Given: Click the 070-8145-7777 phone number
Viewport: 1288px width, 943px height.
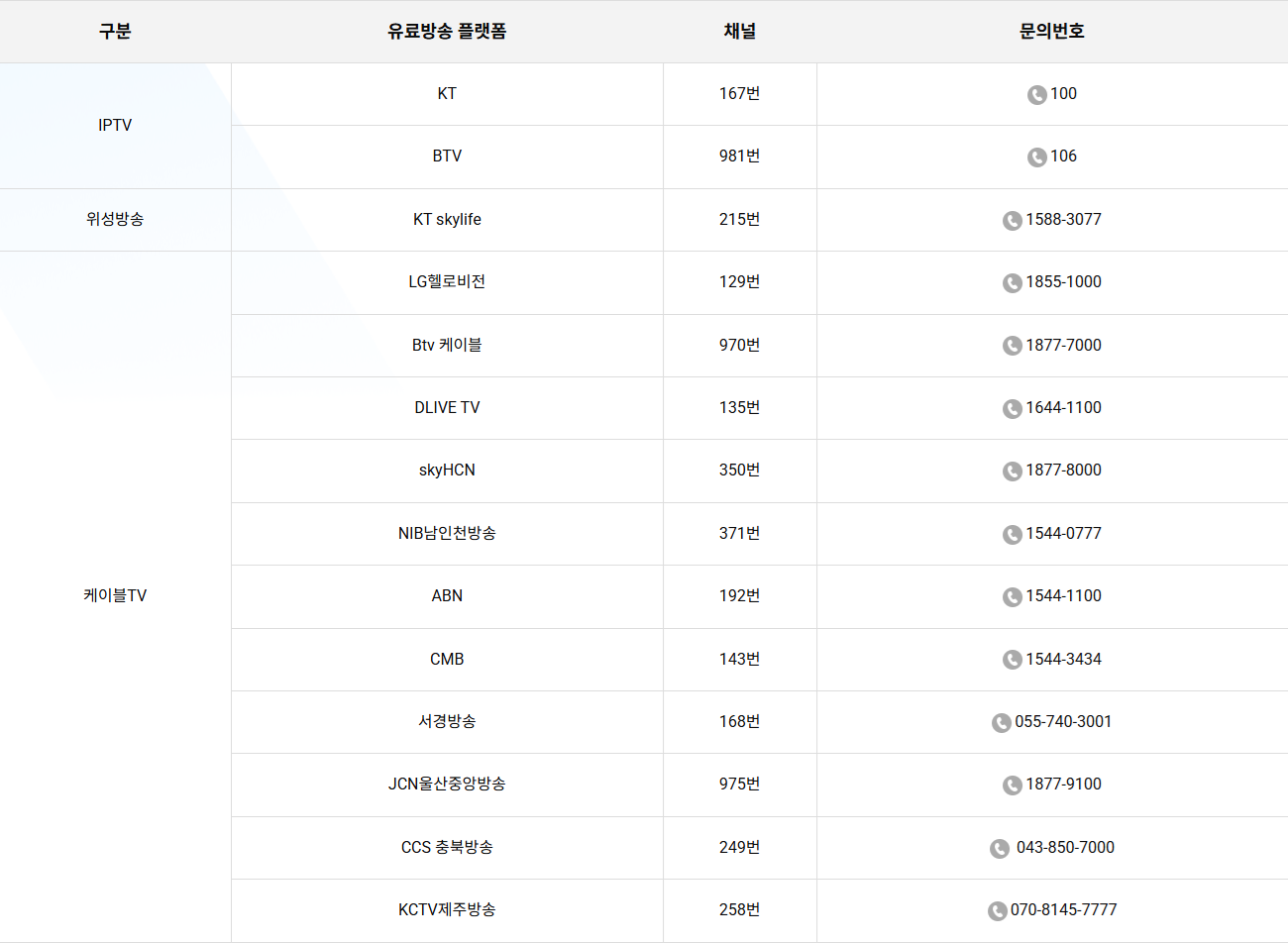Looking at the screenshot, I should (x=1064, y=910).
